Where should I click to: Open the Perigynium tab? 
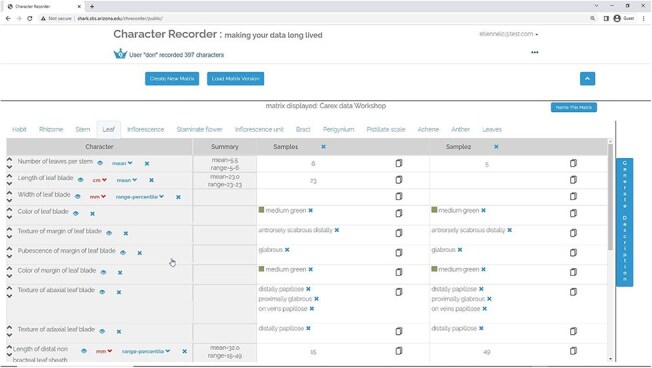point(338,129)
